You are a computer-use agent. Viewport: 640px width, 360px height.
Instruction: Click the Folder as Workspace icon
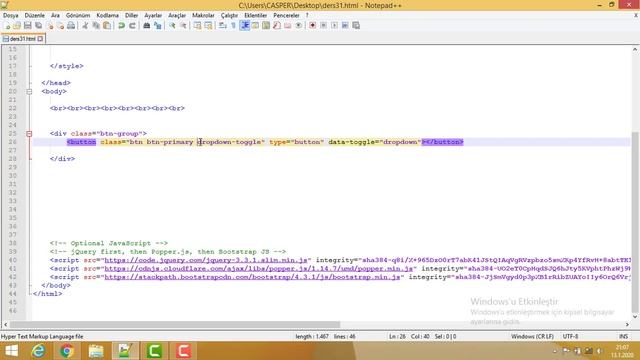pyautogui.click(x=288, y=26)
